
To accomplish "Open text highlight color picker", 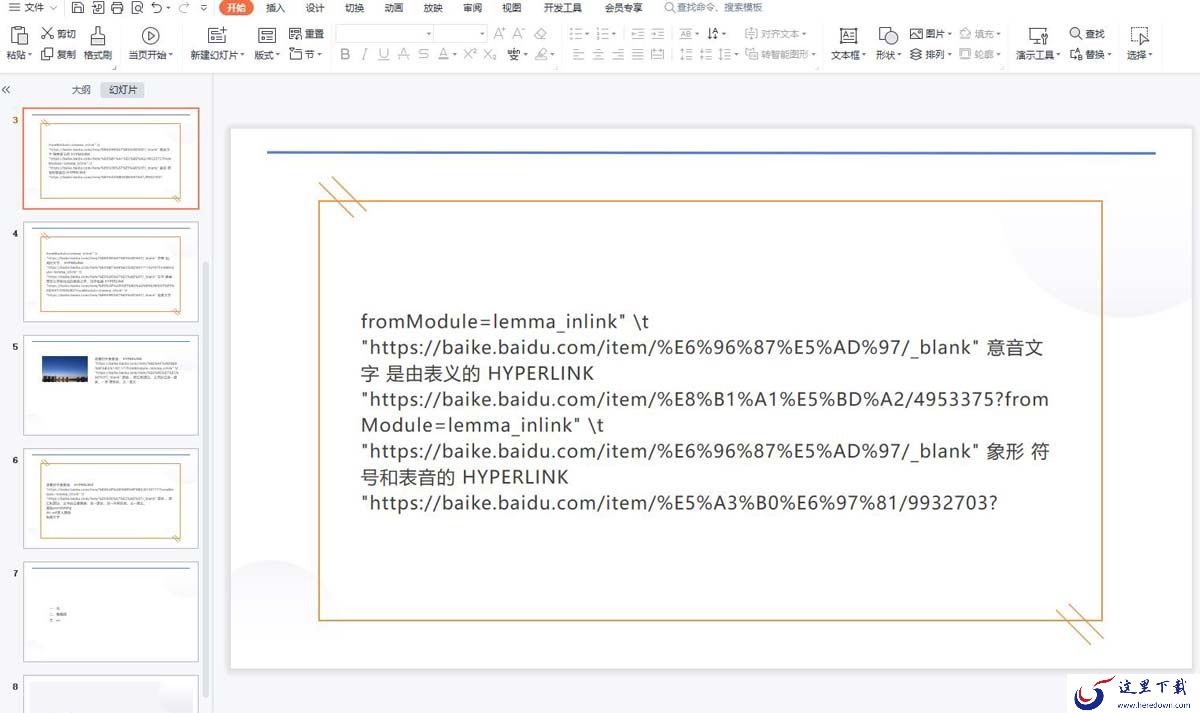I will (545, 55).
